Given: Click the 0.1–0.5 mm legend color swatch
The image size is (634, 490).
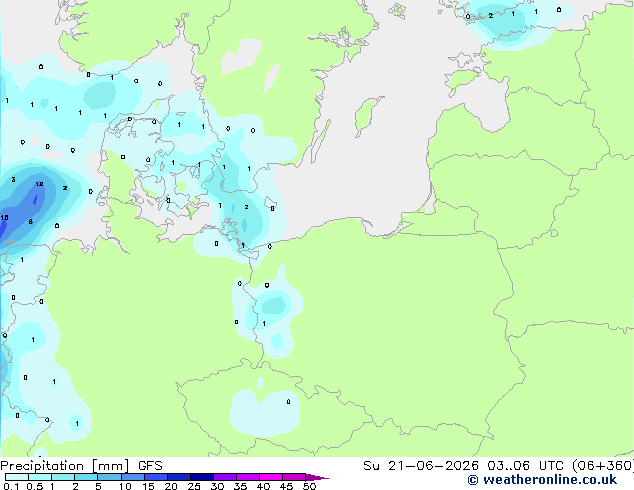Looking at the screenshot, I should coord(17,477).
